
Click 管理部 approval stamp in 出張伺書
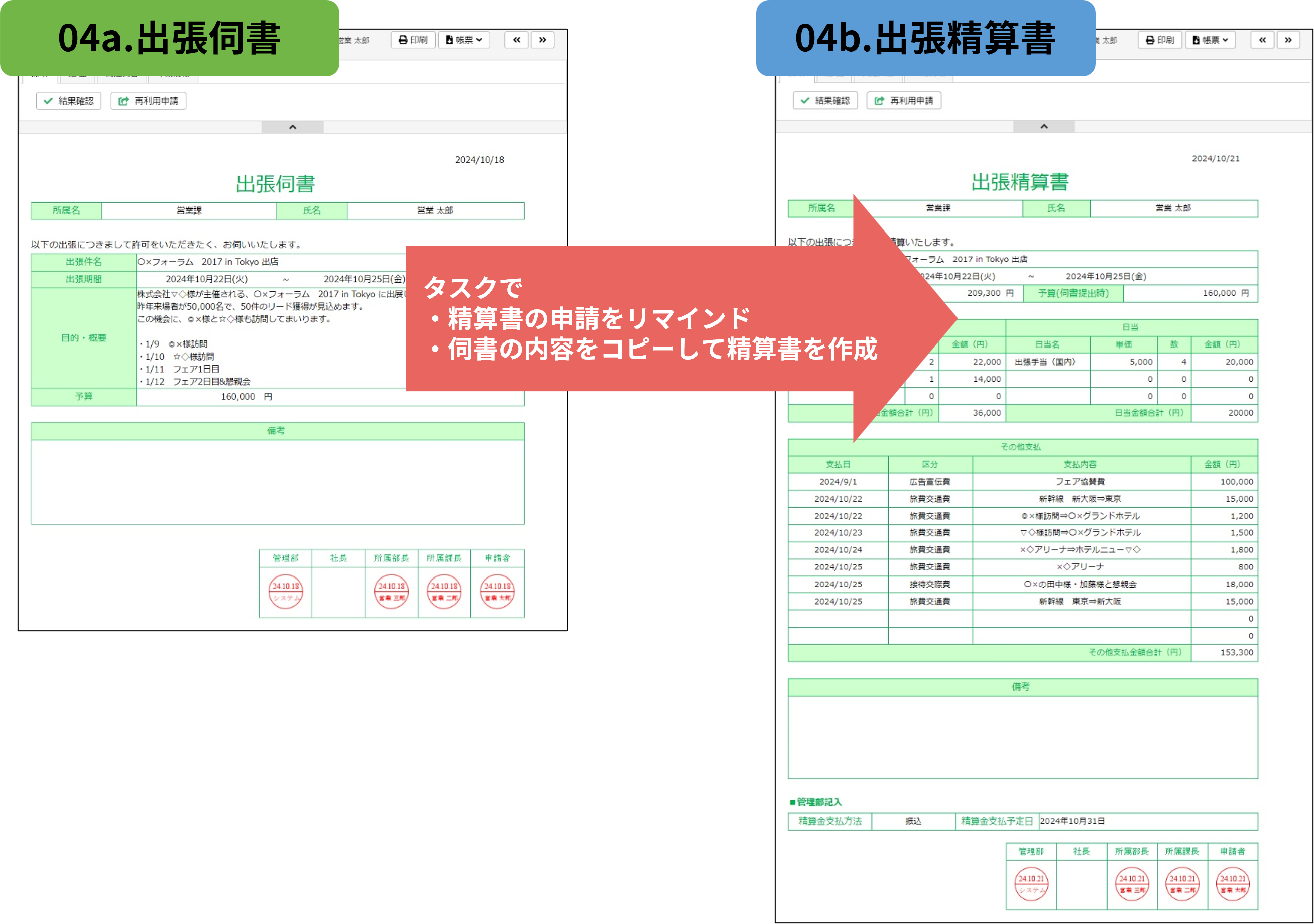286,592
